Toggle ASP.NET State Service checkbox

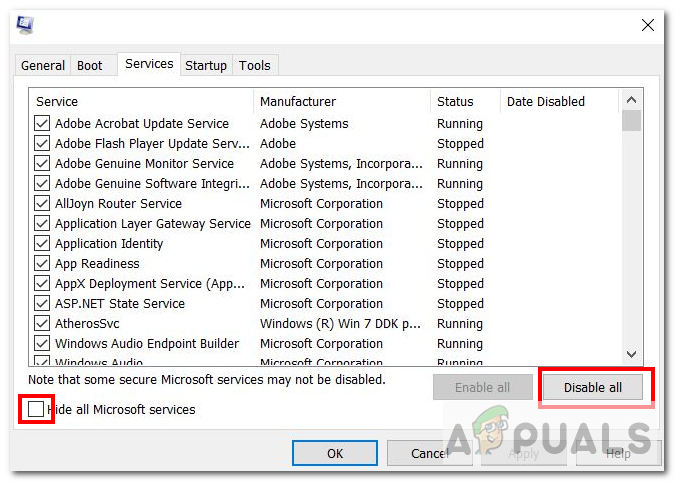(42, 303)
